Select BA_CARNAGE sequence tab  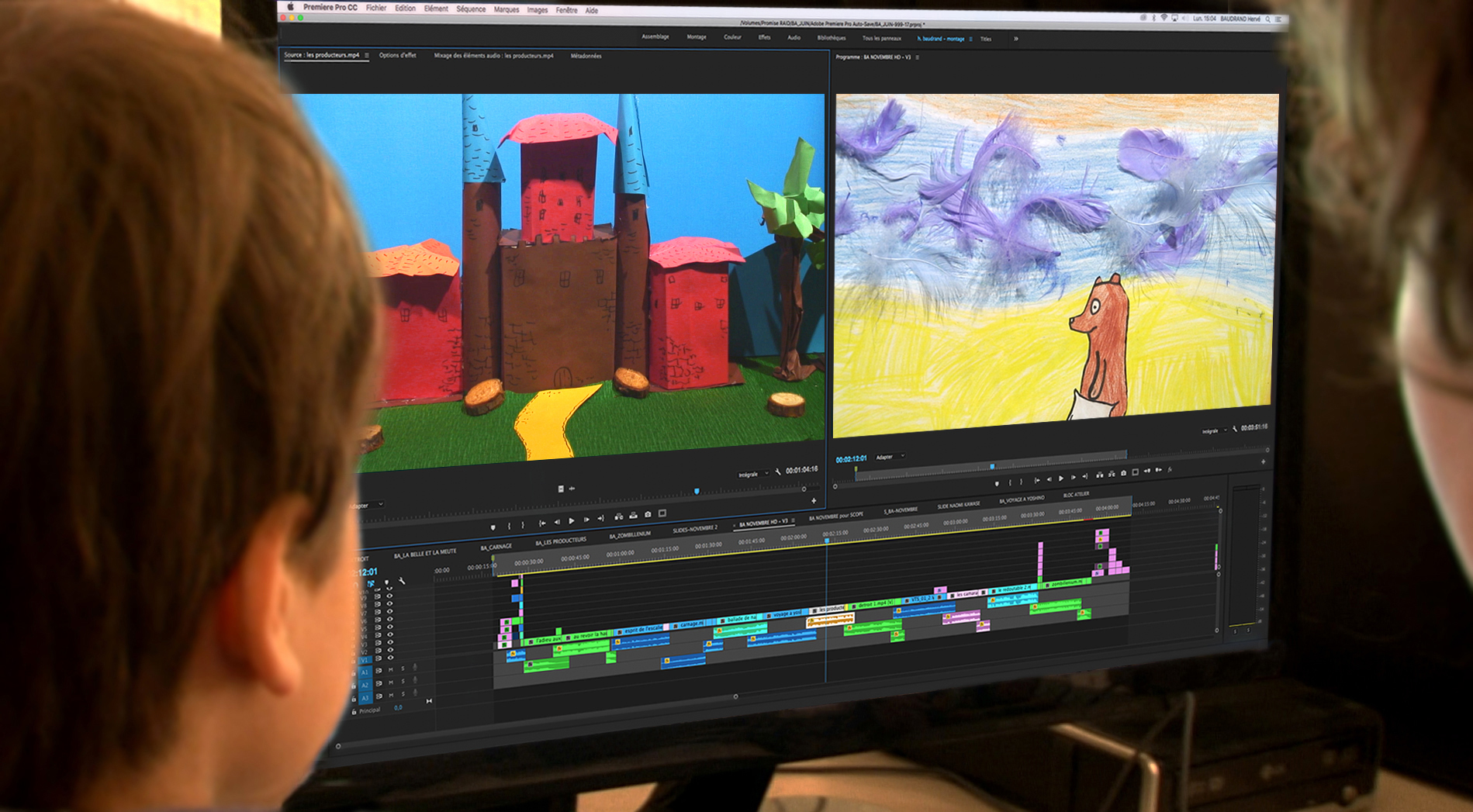[496, 548]
